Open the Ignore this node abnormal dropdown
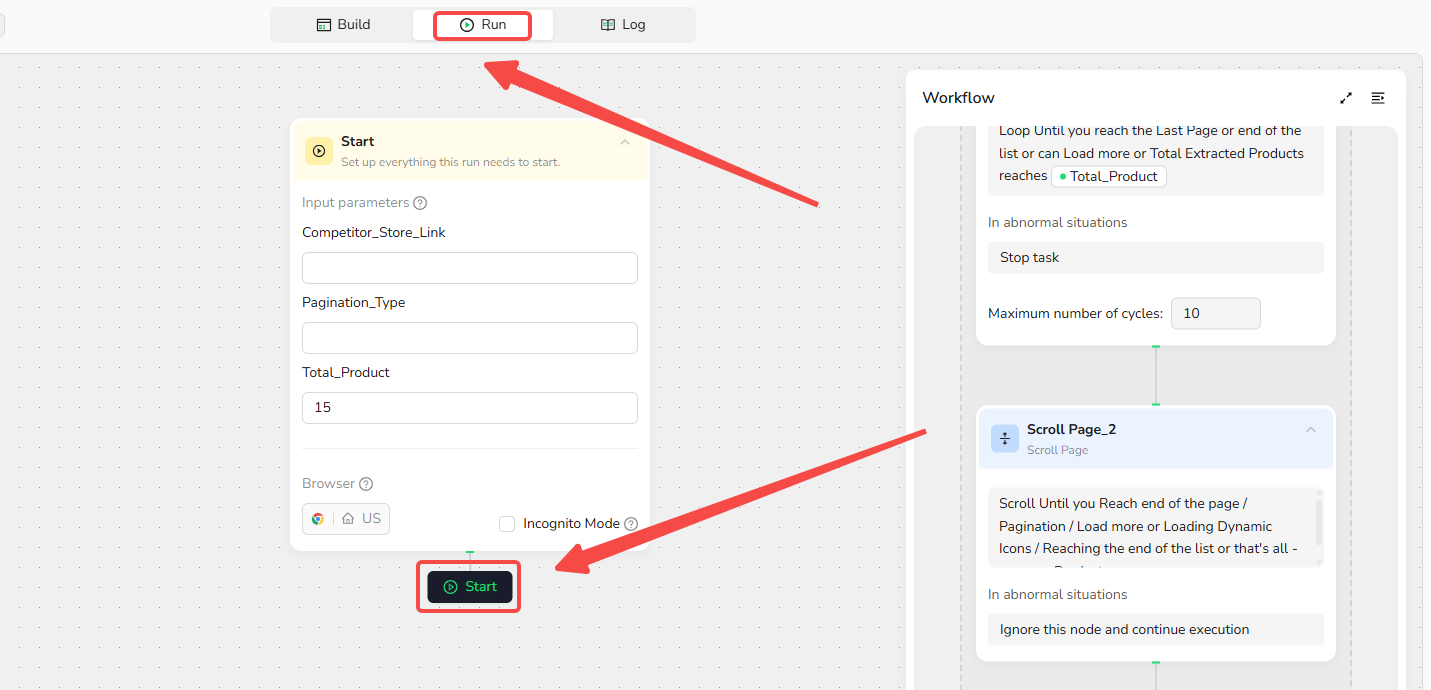Image resolution: width=1431 pixels, height=690 pixels. 1155,629
